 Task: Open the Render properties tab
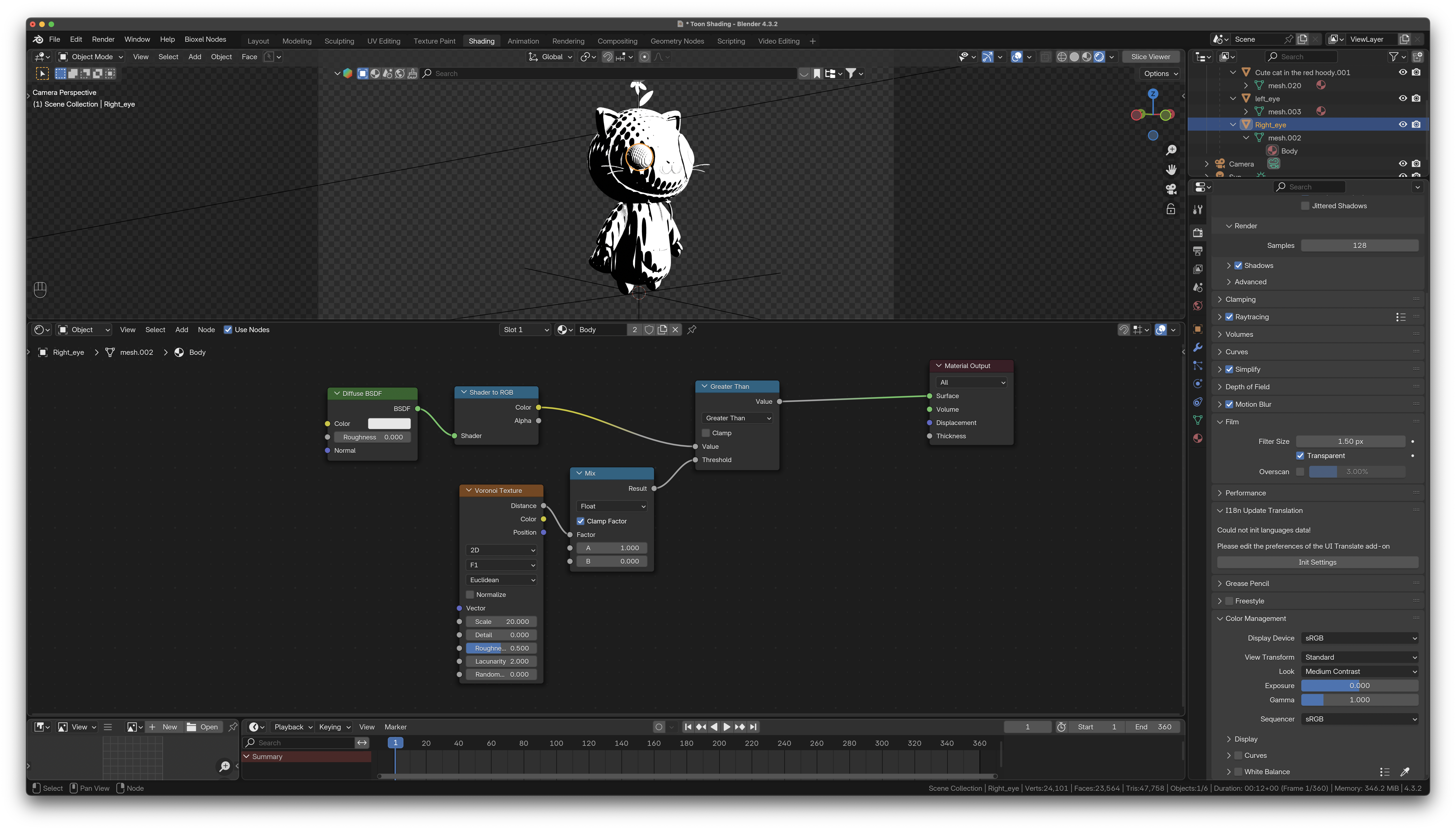[x=1198, y=233]
